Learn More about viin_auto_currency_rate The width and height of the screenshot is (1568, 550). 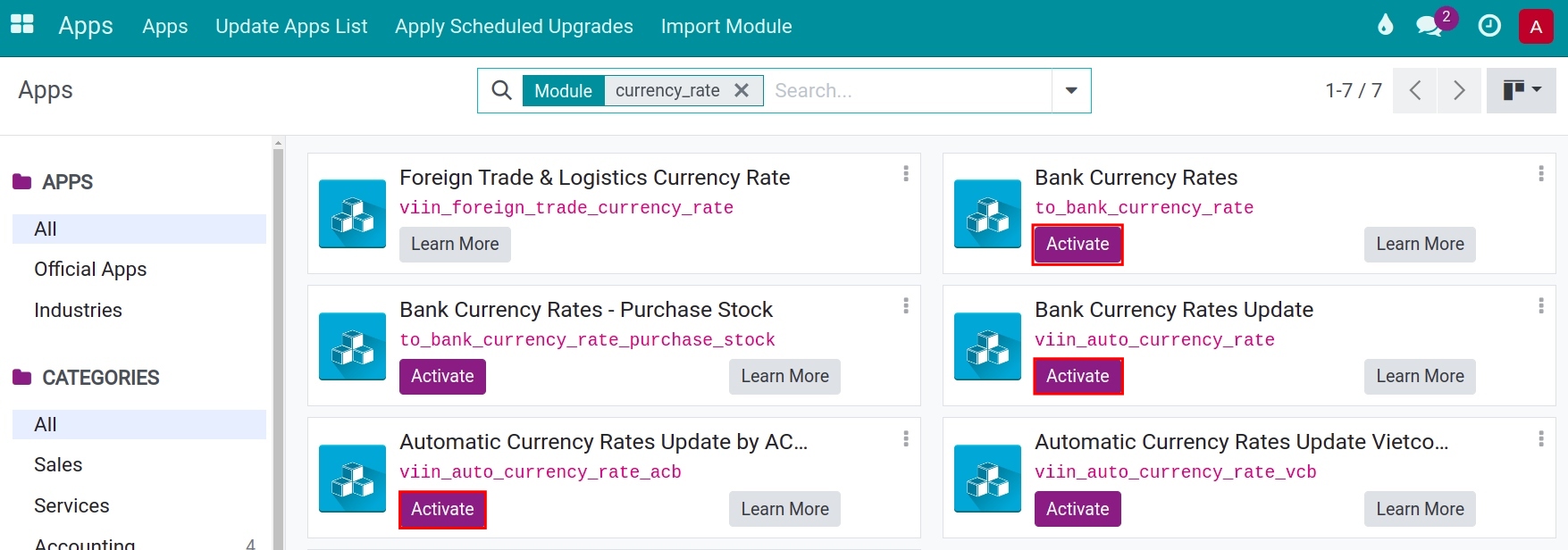click(x=1420, y=376)
